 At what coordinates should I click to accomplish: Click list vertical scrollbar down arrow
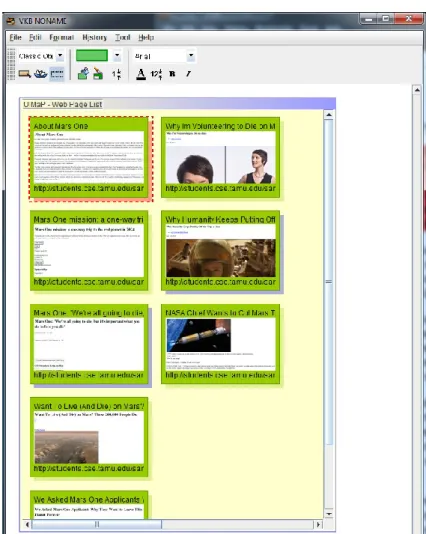click(329, 514)
